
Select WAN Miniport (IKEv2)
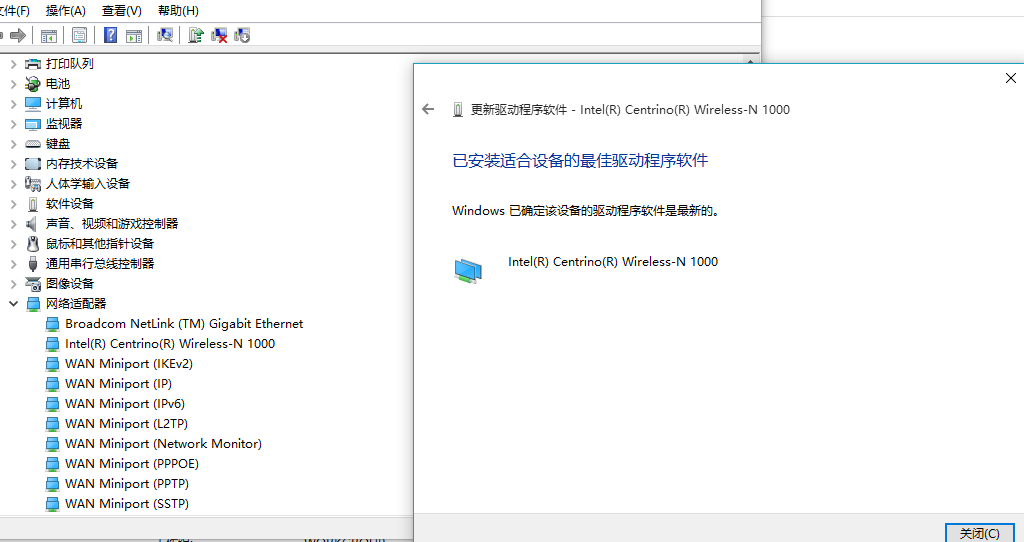coord(129,364)
